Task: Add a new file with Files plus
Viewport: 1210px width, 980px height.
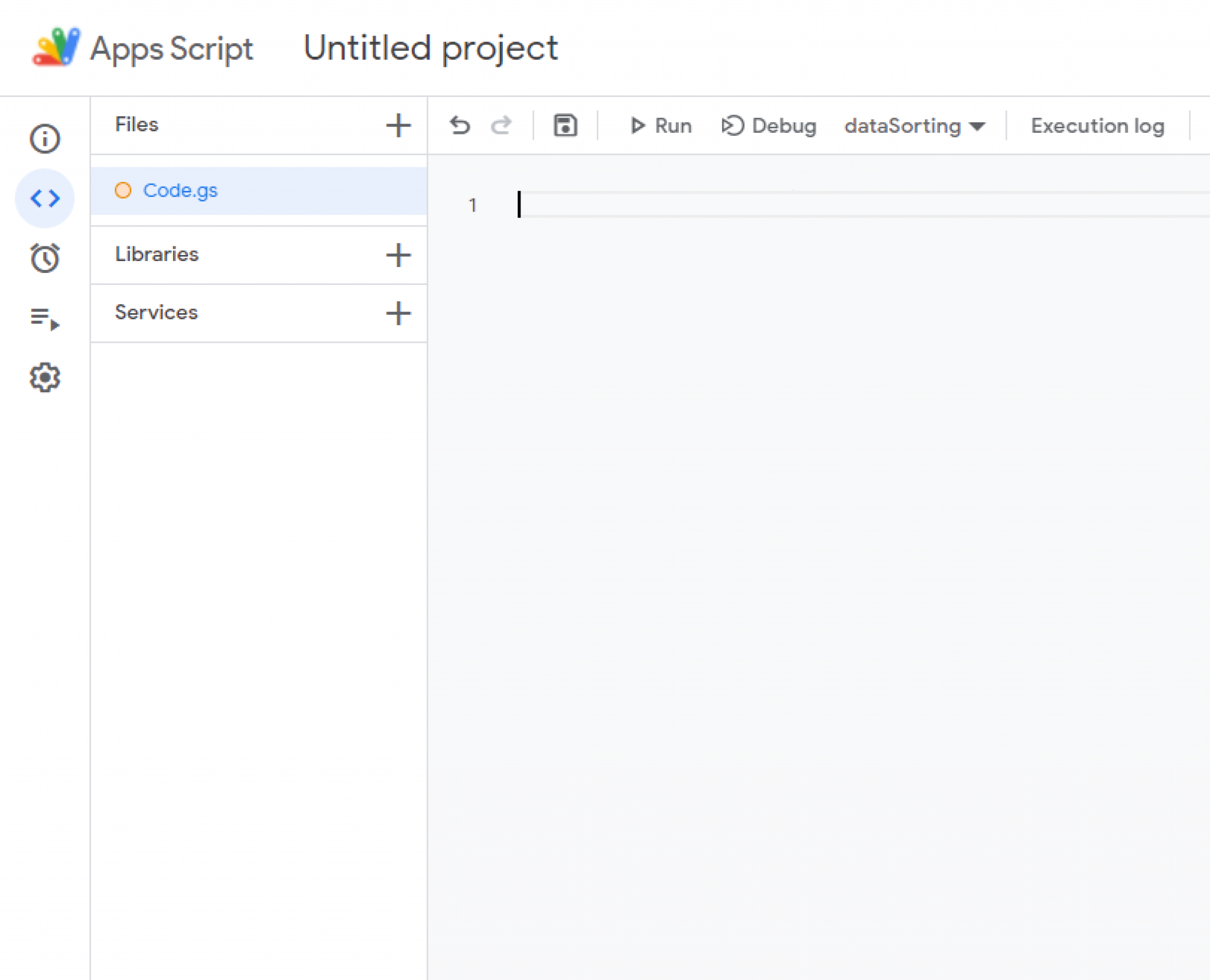Action: tap(398, 125)
